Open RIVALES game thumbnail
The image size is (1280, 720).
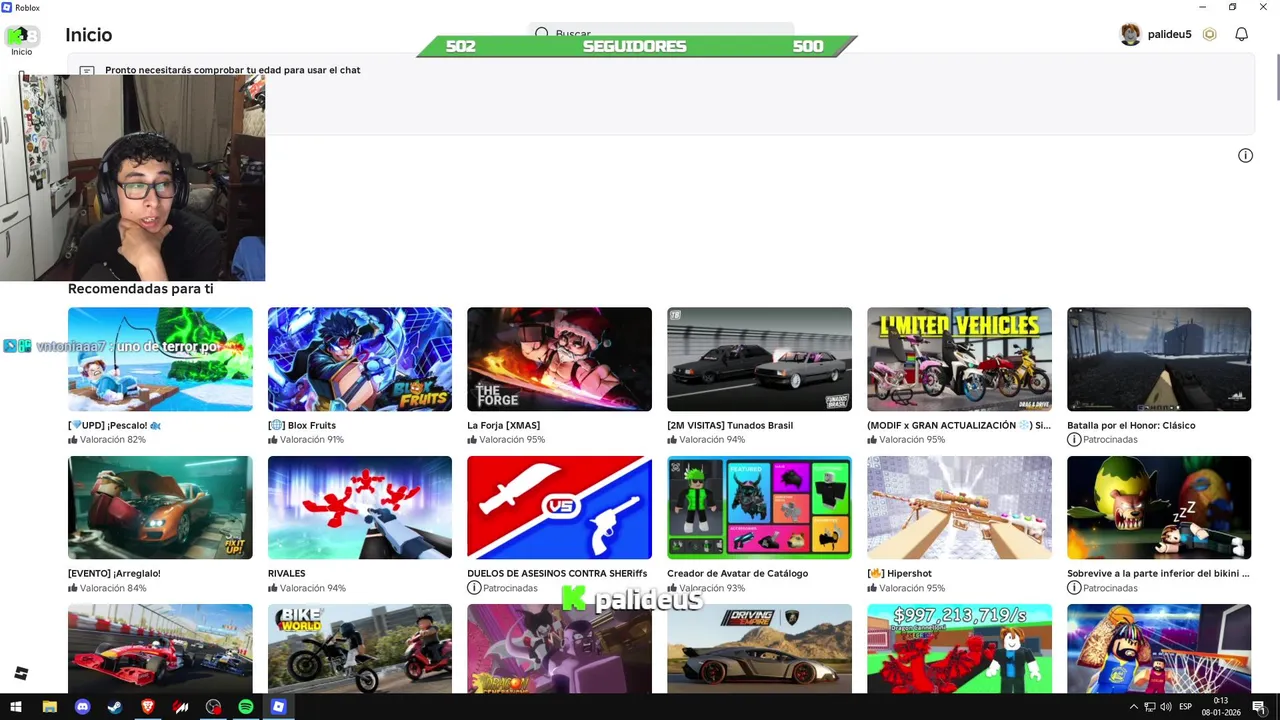(x=360, y=508)
